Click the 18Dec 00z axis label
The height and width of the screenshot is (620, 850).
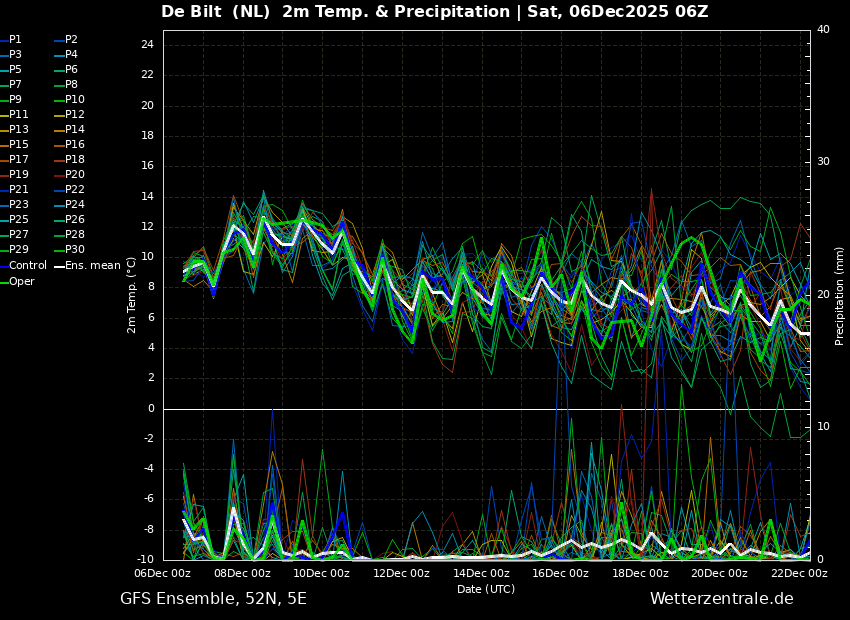click(x=640, y=574)
